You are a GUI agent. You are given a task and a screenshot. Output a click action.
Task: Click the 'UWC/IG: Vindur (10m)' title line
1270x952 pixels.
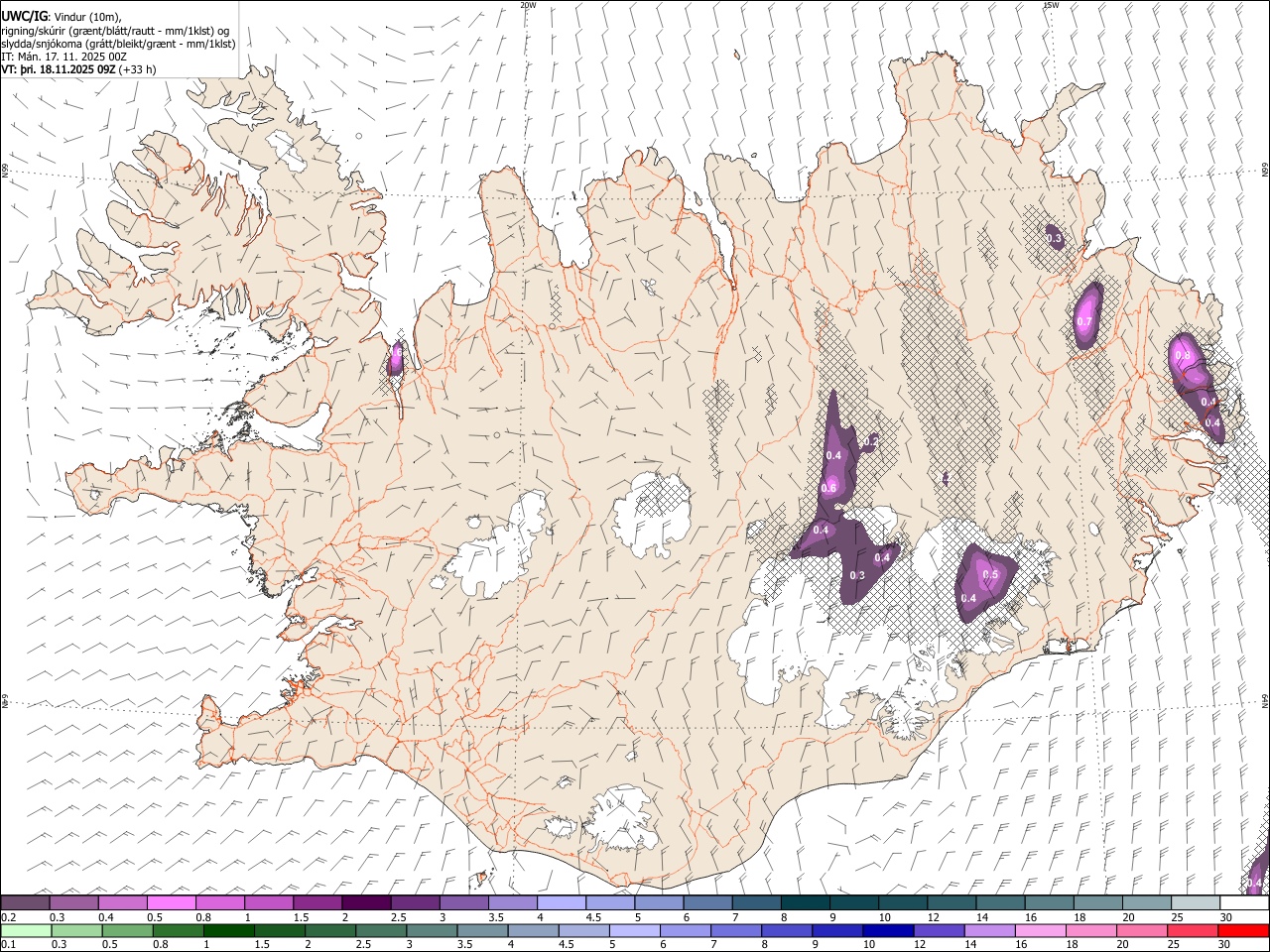pos(62,17)
